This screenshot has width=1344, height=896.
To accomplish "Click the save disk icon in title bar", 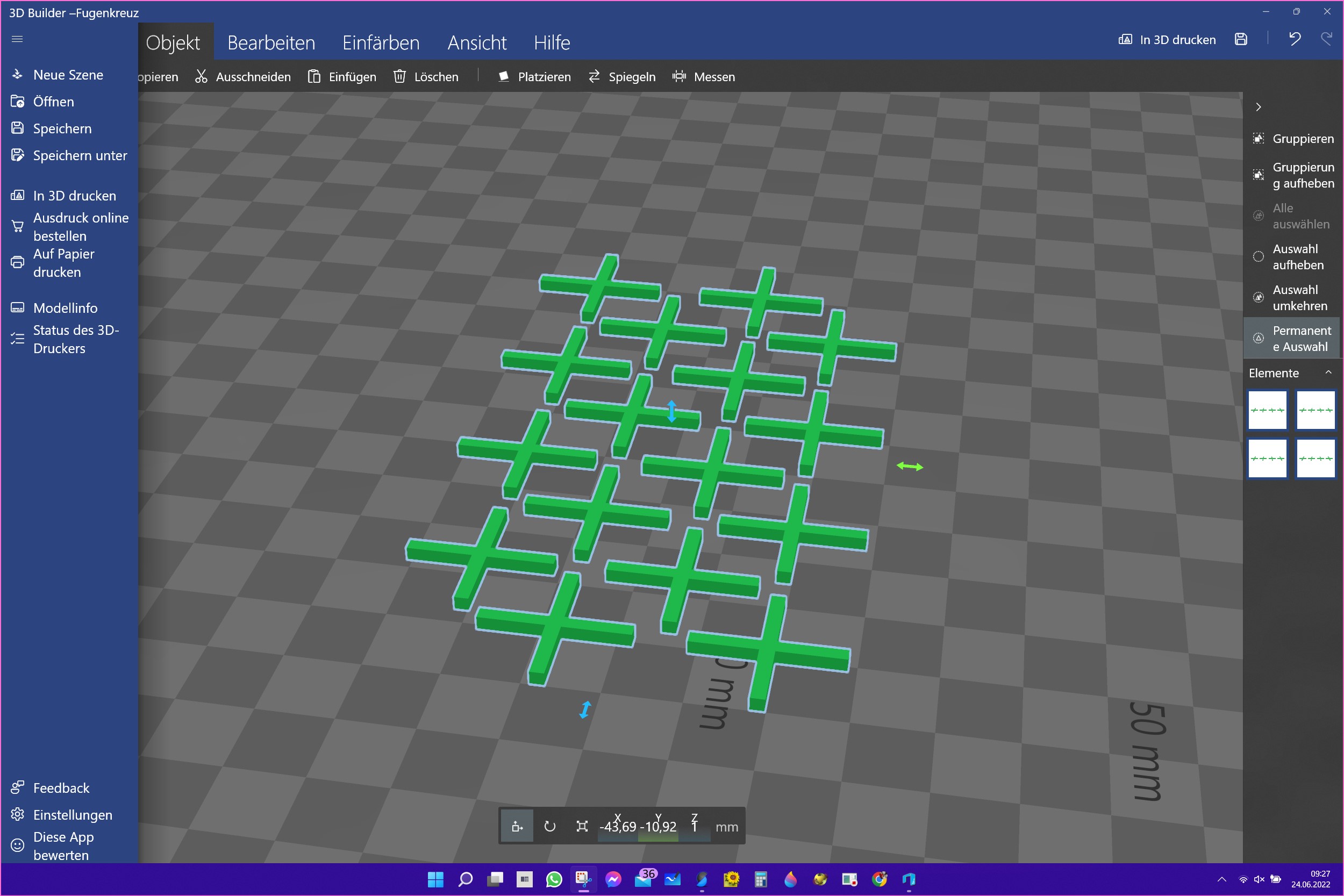I will coord(1241,39).
